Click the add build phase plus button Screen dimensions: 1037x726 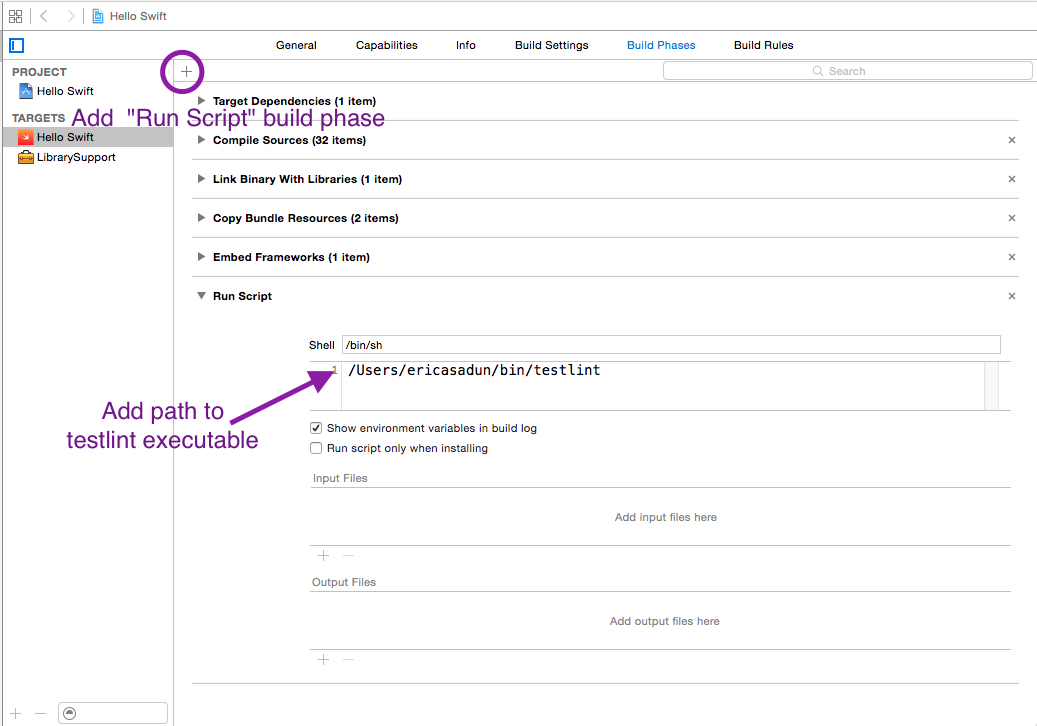(187, 71)
